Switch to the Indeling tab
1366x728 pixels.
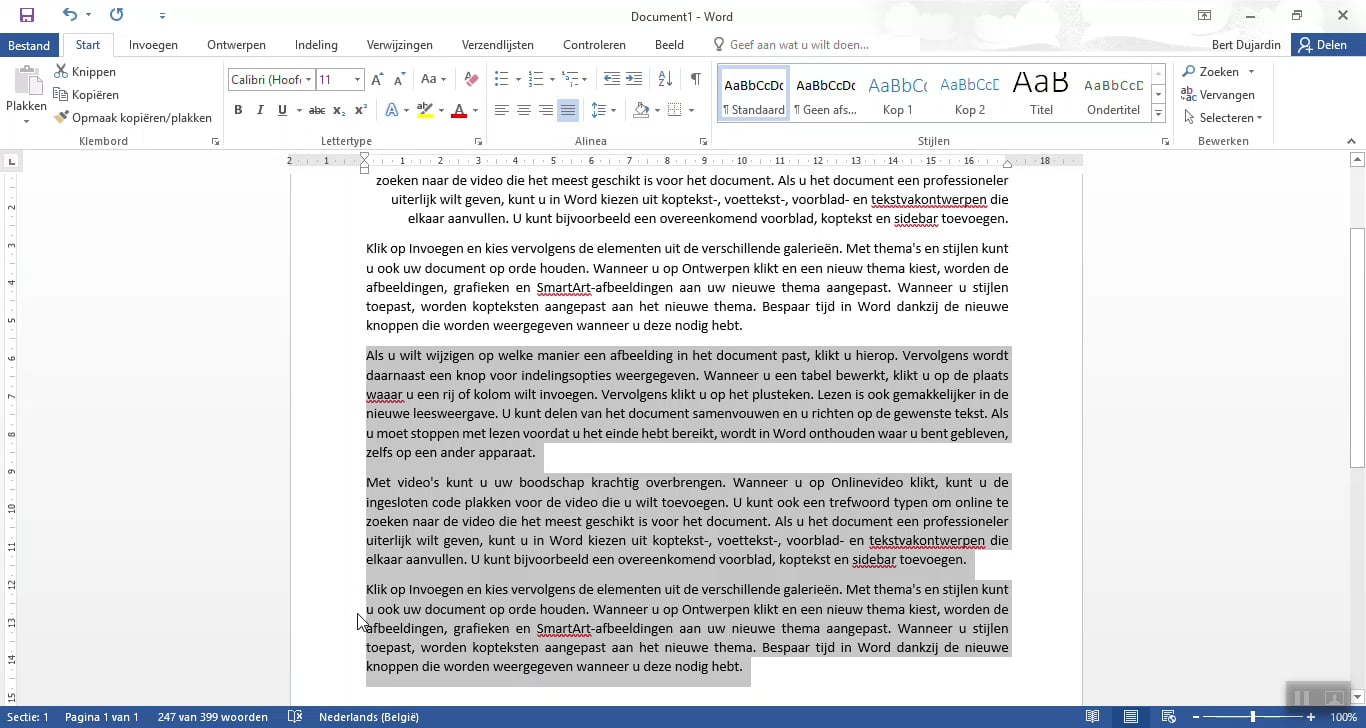(316, 45)
